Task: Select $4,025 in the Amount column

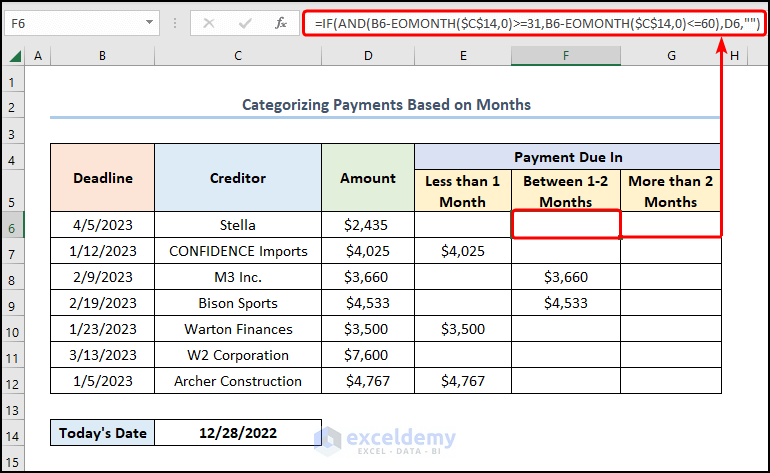Action: point(368,251)
